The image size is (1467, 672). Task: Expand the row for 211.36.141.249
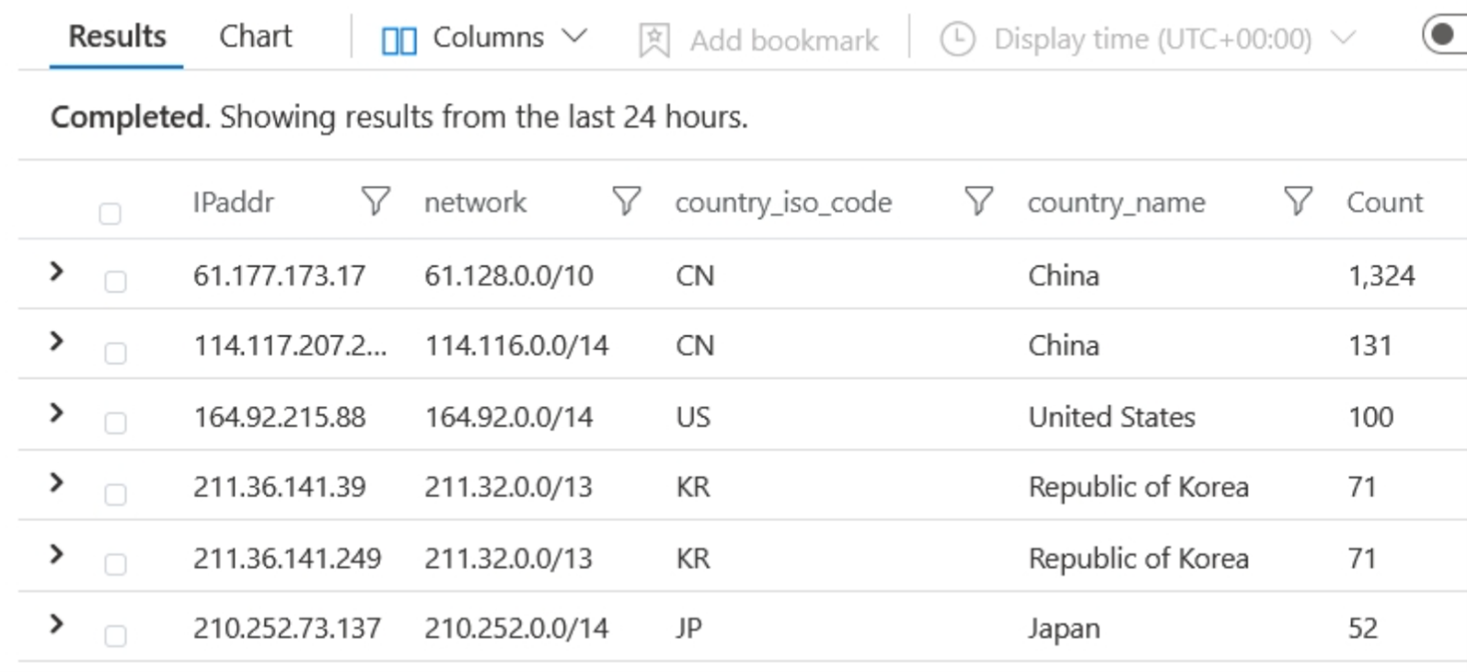tap(57, 555)
